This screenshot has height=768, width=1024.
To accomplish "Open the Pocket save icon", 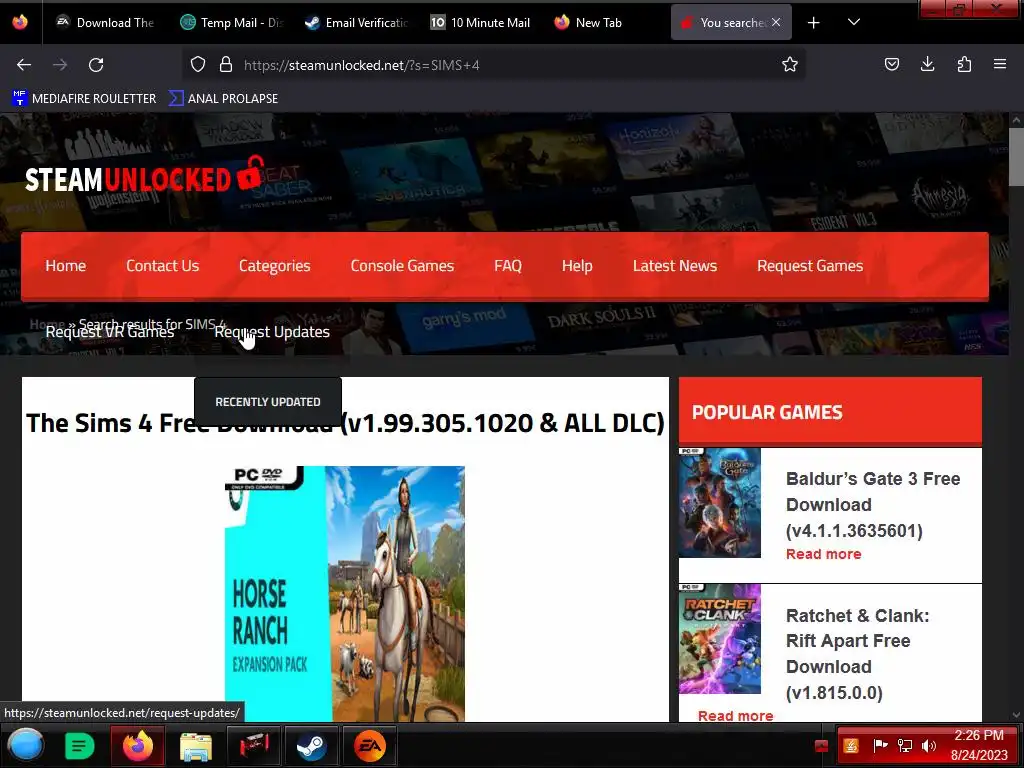I will (x=891, y=65).
